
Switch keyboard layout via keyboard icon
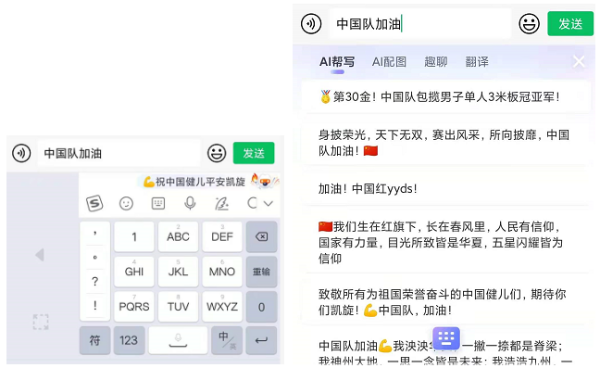coord(158,204)
